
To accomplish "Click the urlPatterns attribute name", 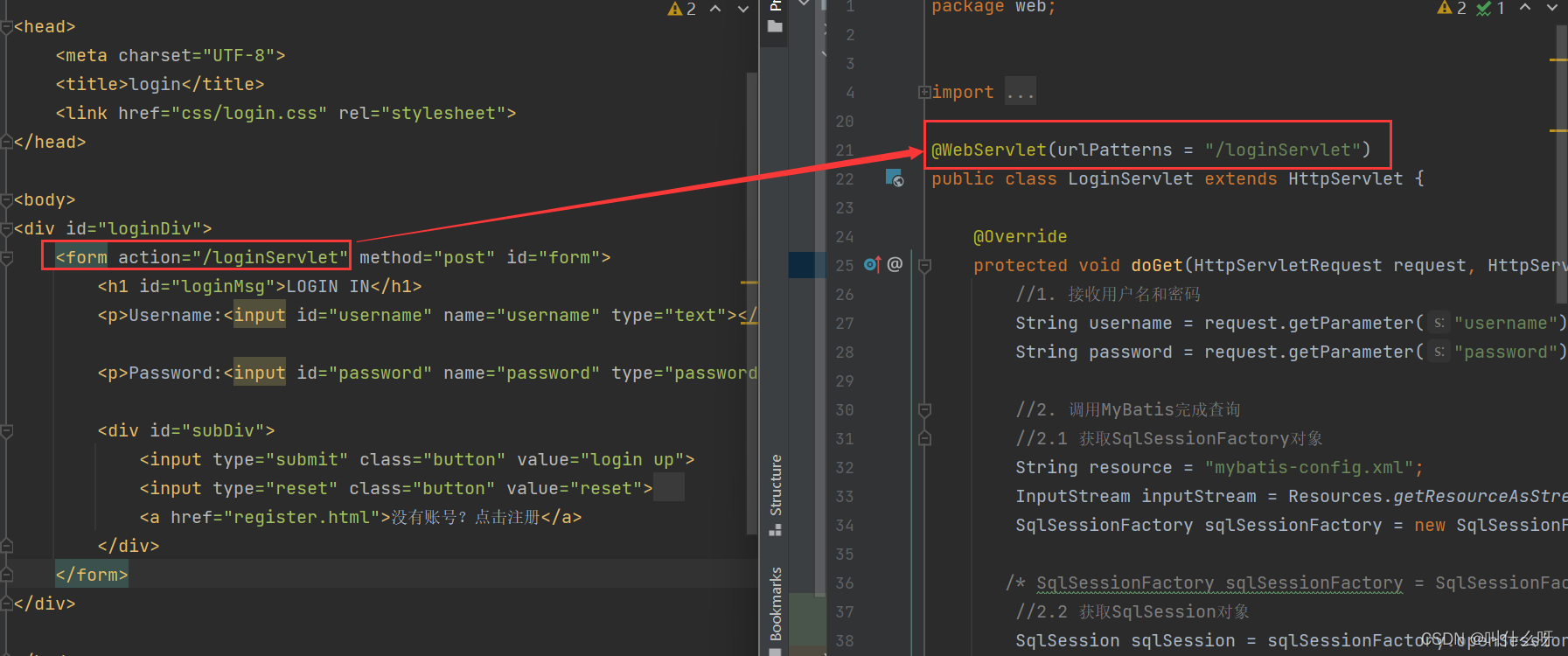I will click(1114, 150).
